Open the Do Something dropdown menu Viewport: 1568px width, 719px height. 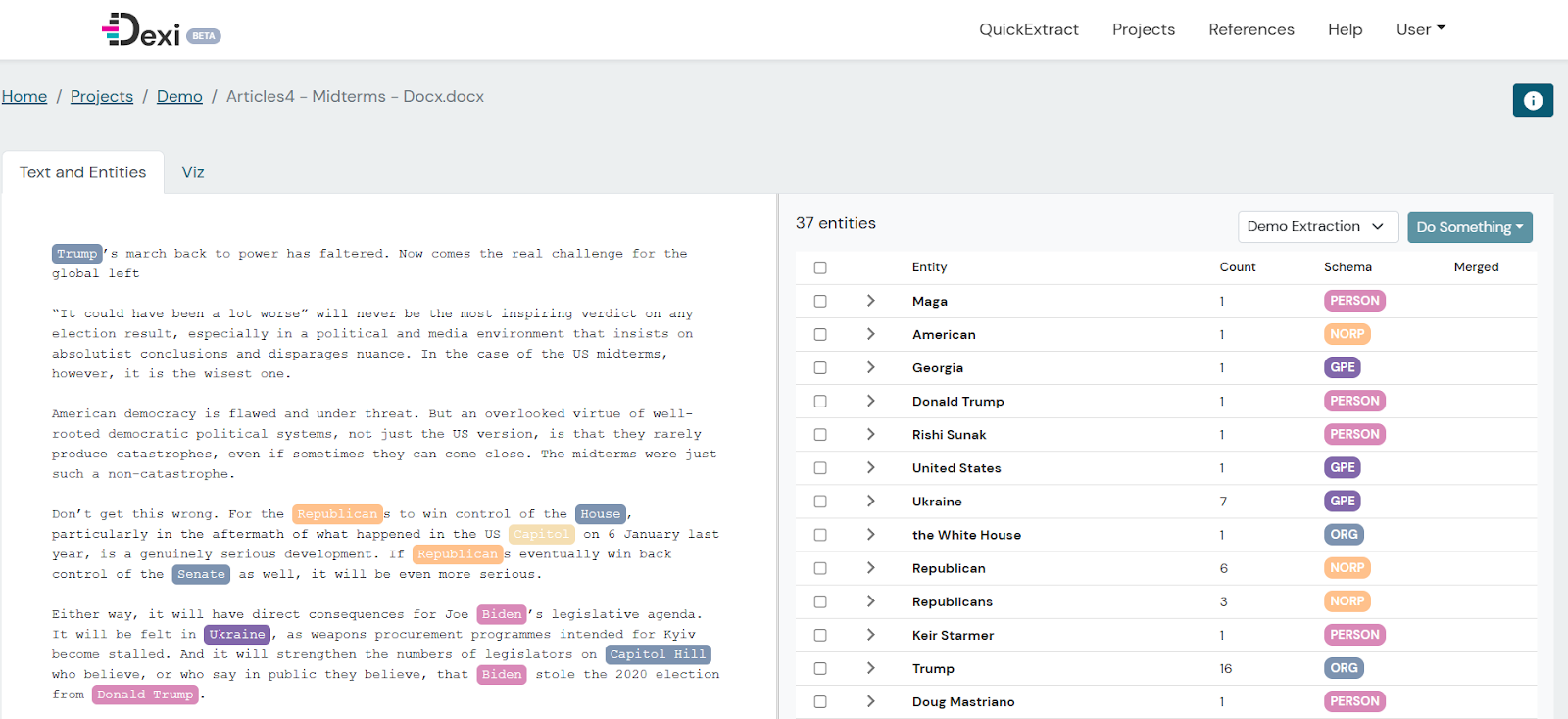pos(1469,227)
